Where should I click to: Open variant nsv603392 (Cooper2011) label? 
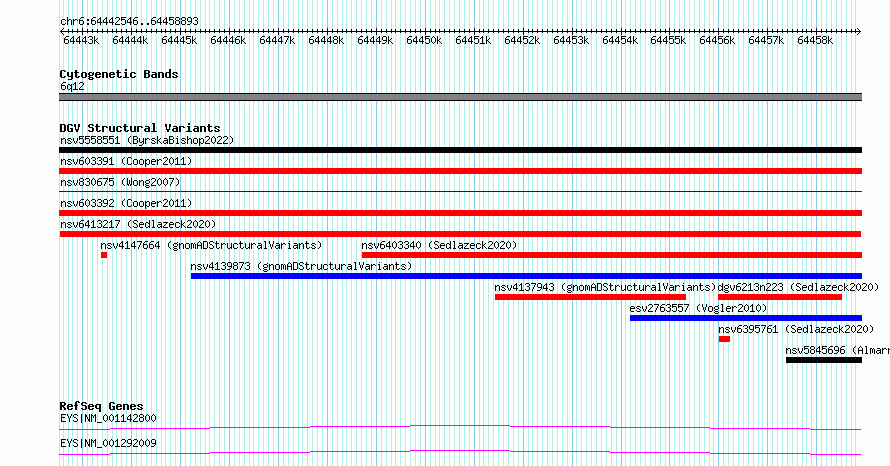point(126,203)
